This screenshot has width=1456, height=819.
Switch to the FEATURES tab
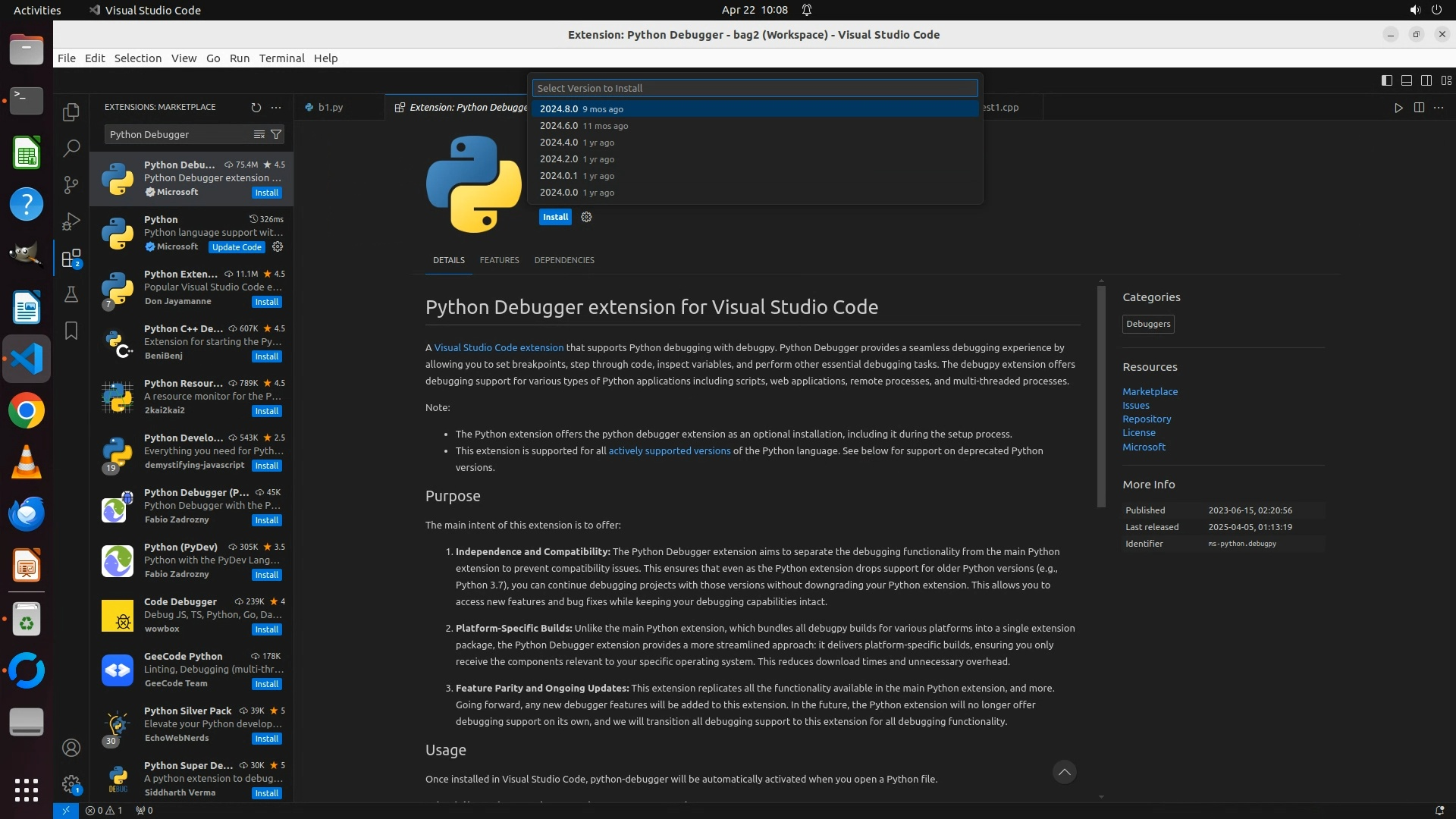click(x=499, y=260)
